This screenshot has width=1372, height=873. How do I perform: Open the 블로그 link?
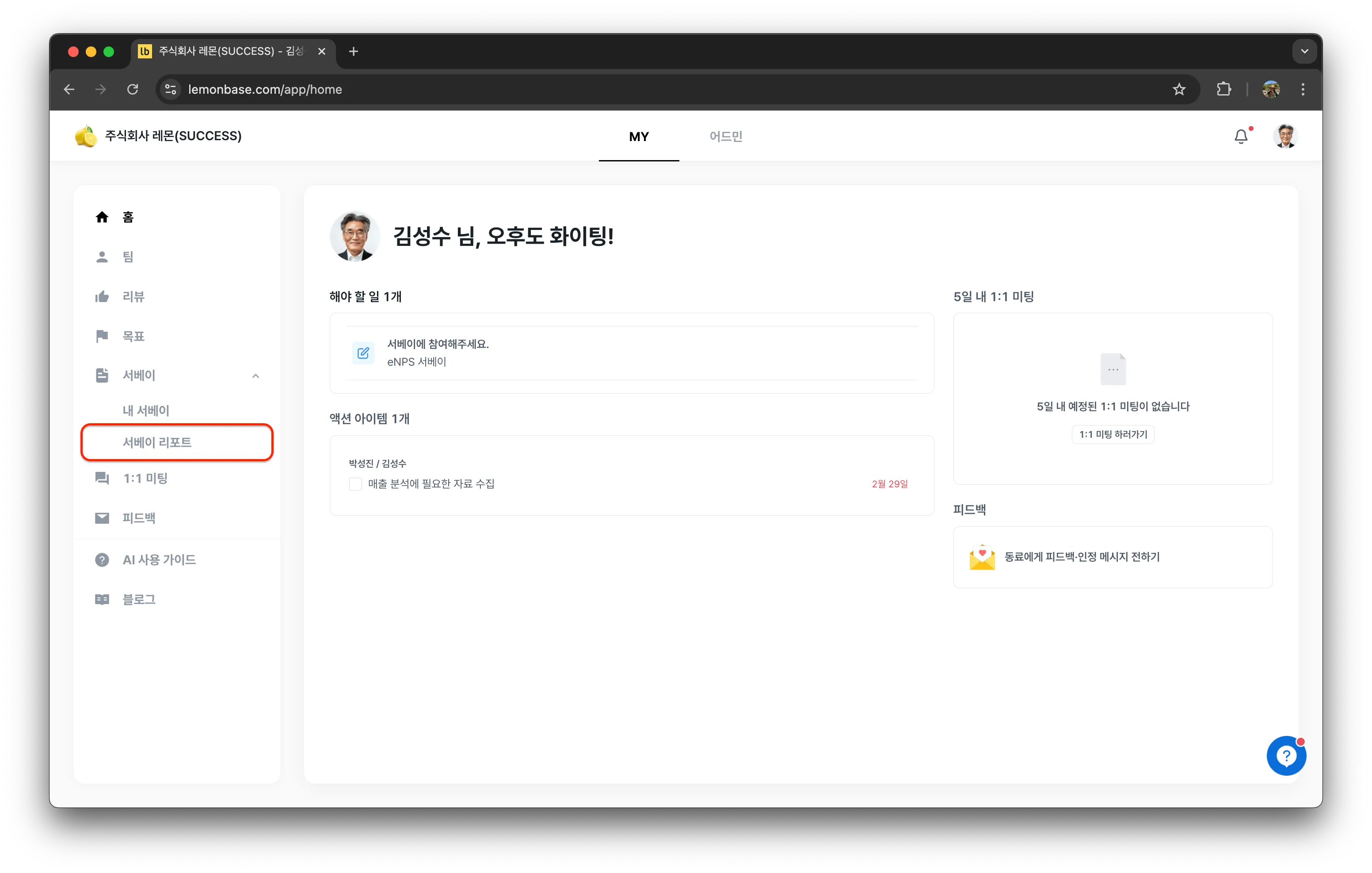139,599
